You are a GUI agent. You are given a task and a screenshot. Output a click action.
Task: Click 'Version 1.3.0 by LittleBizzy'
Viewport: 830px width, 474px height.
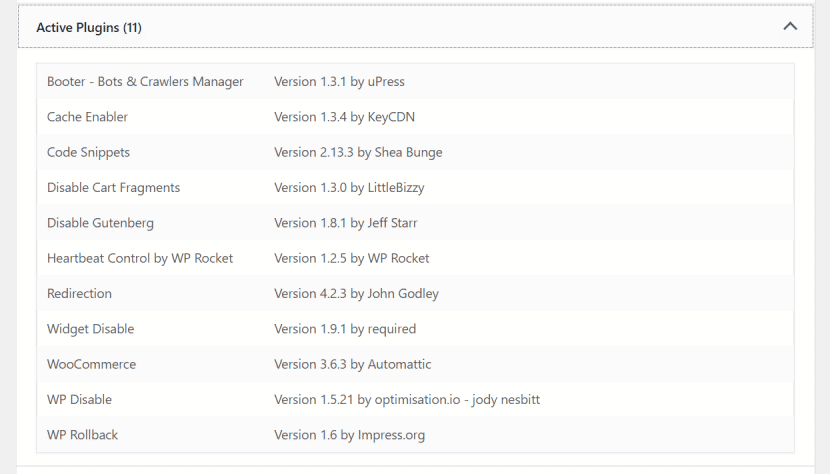(349, 187)
